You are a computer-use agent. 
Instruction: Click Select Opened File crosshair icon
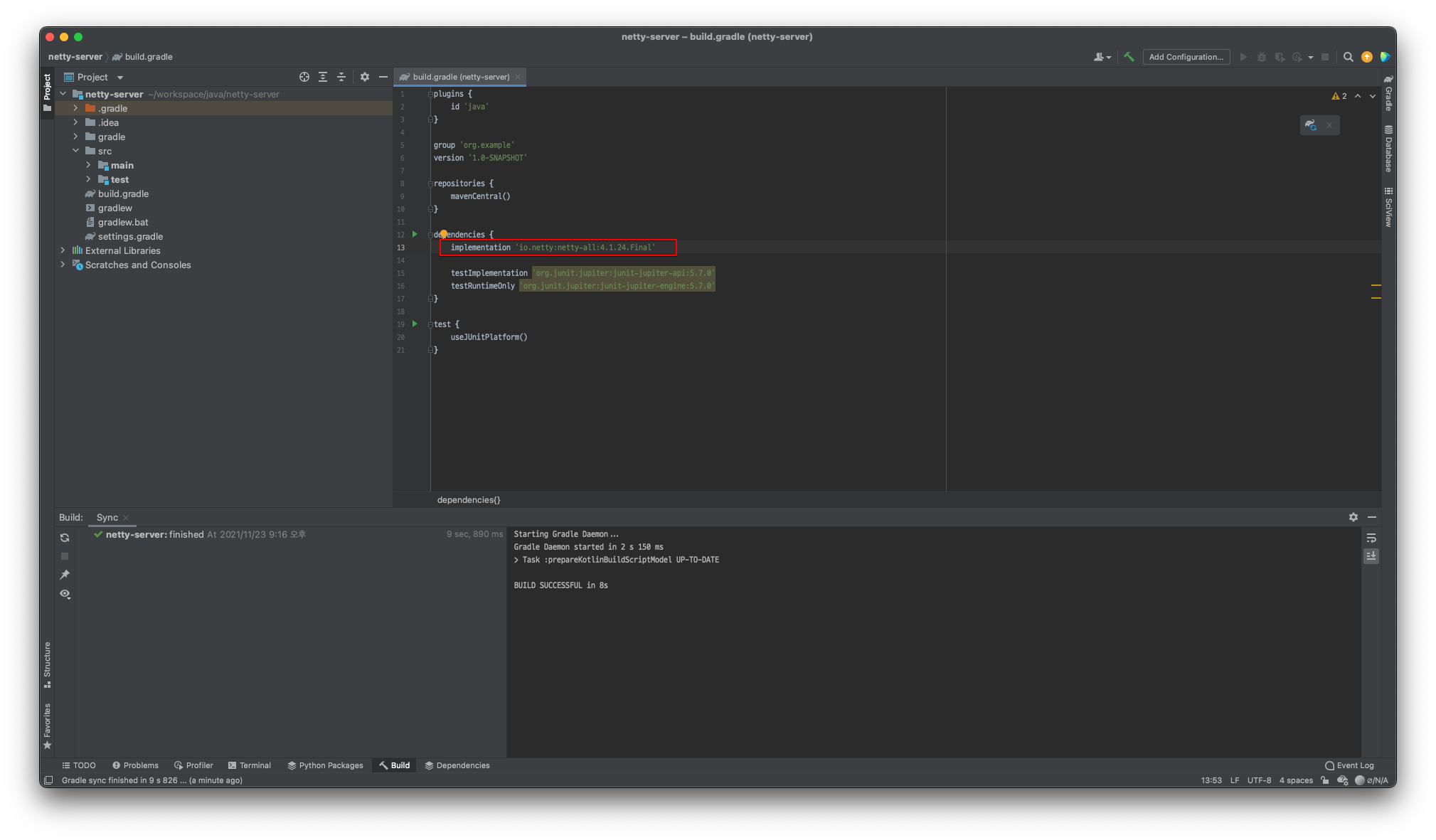tap(304, 77)
